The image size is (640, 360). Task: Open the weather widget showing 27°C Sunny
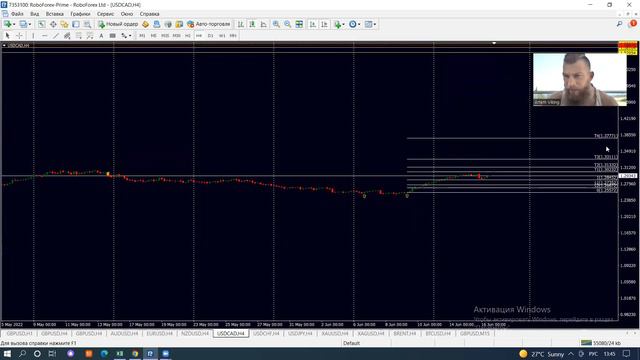542,354
